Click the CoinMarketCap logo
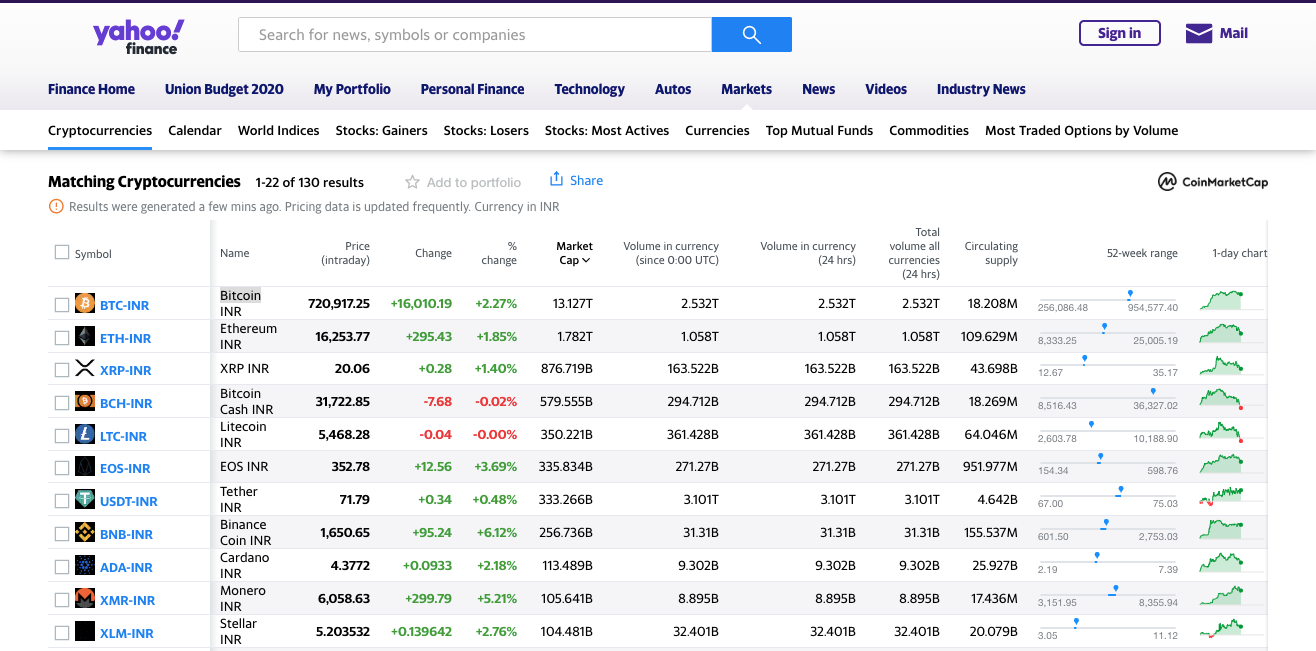 pyautogui.click(x=1212, y=182)
